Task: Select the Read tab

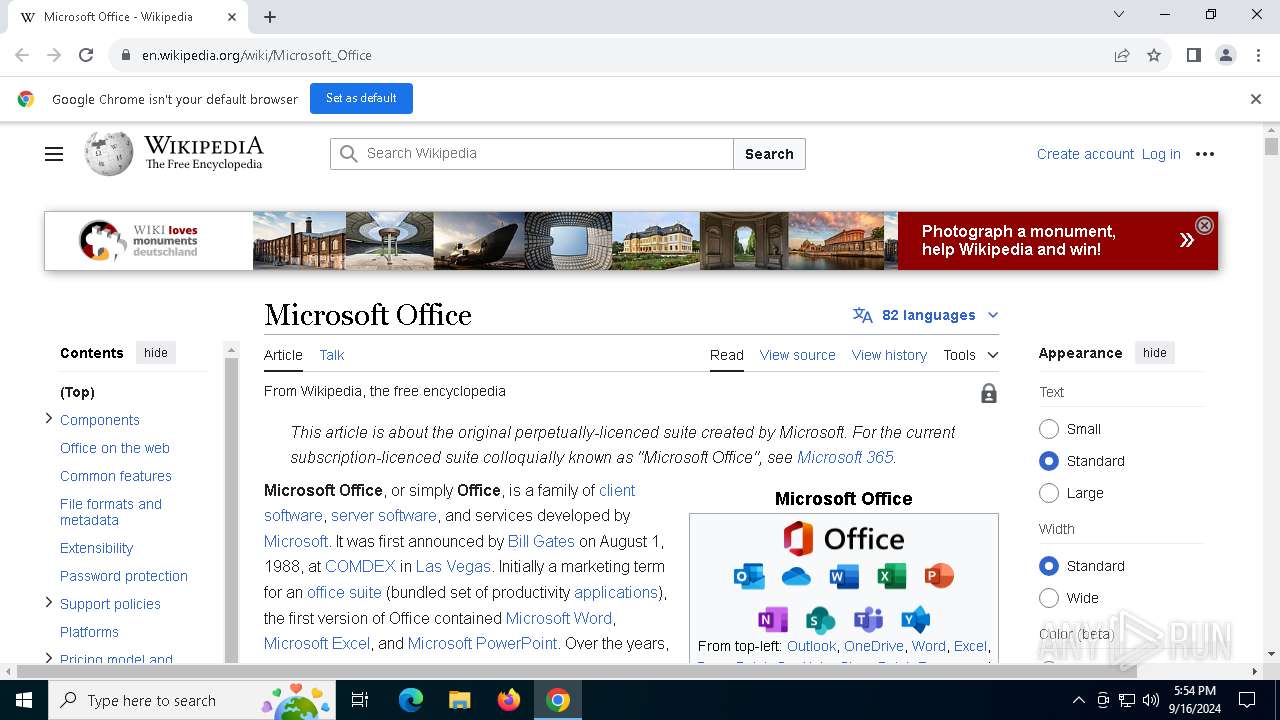Action: click(x=727, y=355)
